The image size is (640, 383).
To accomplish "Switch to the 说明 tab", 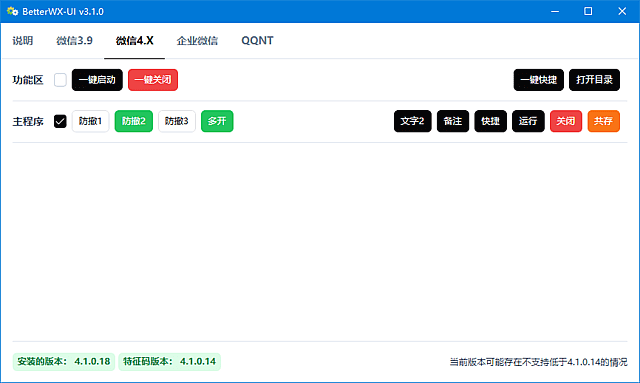I will click(22, 40).
